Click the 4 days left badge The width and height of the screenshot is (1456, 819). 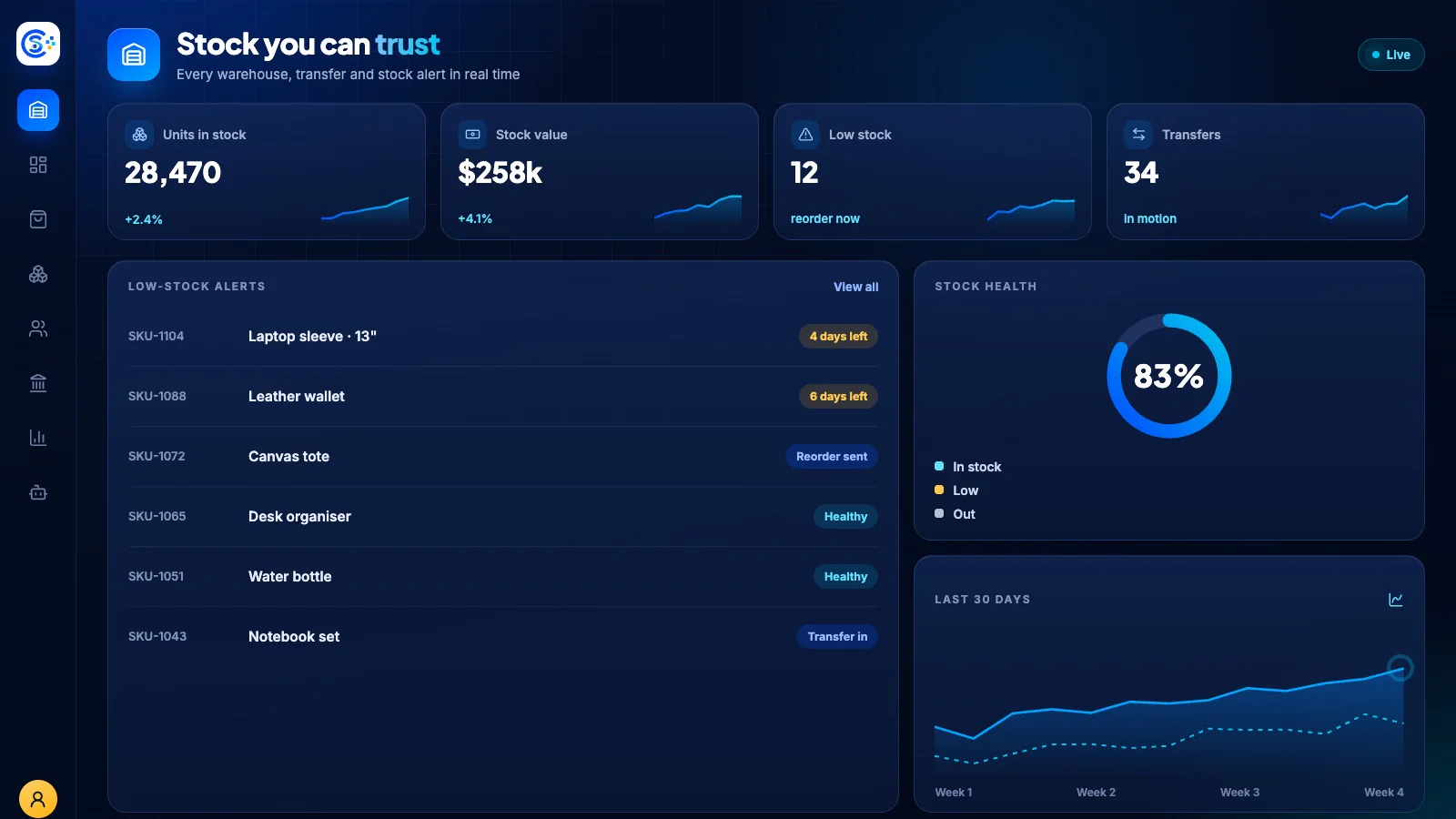(x=838, y=337)
